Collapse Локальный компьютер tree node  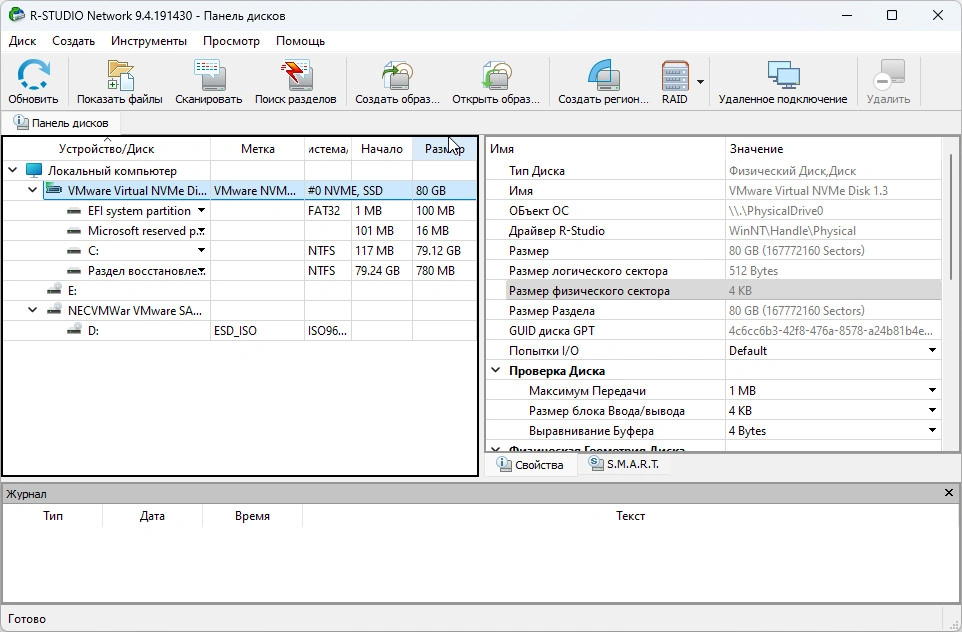click(x=13, y=170)
